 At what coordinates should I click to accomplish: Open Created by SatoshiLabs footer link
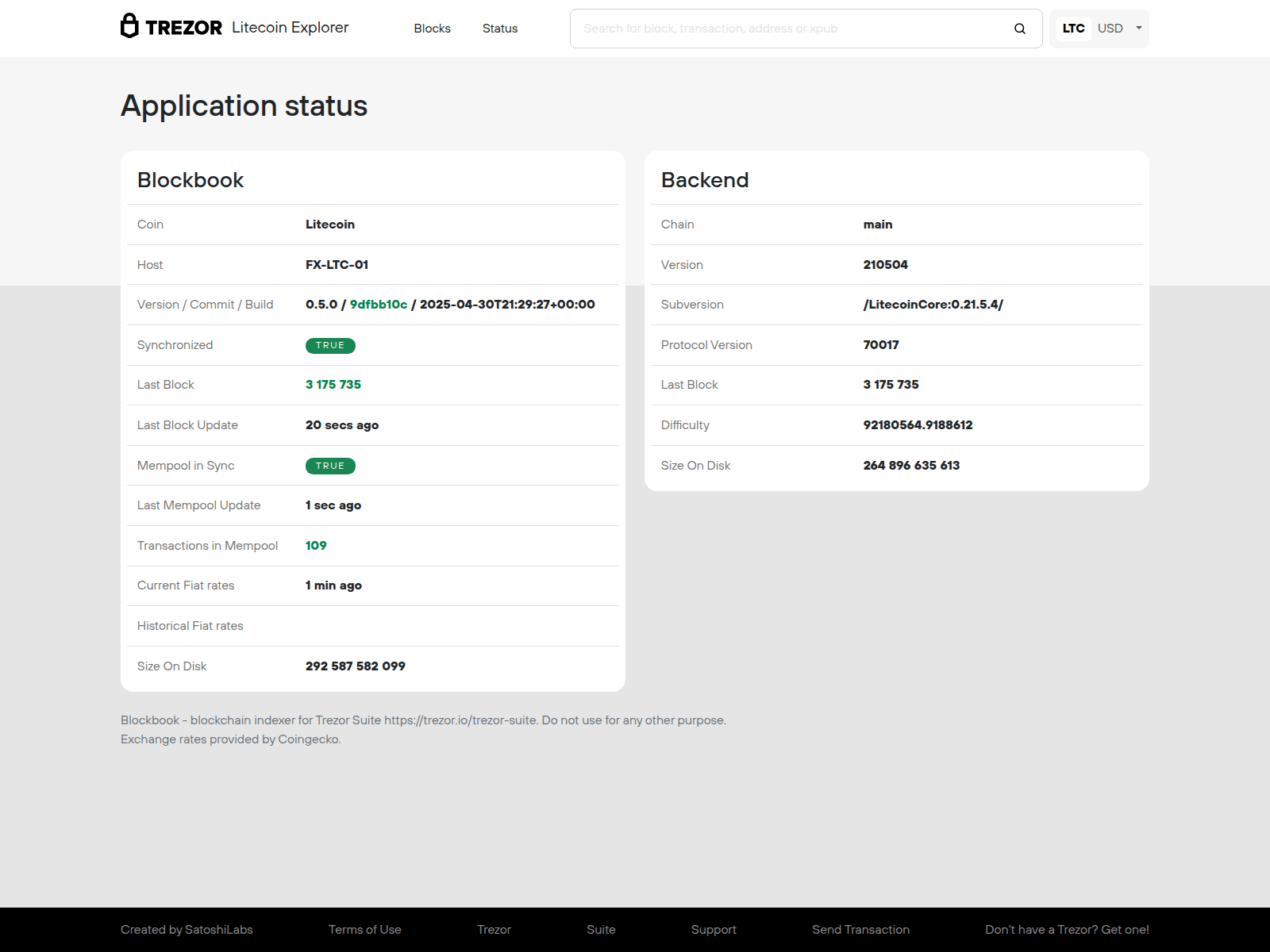pyautogui.click(x=187, y=930)
